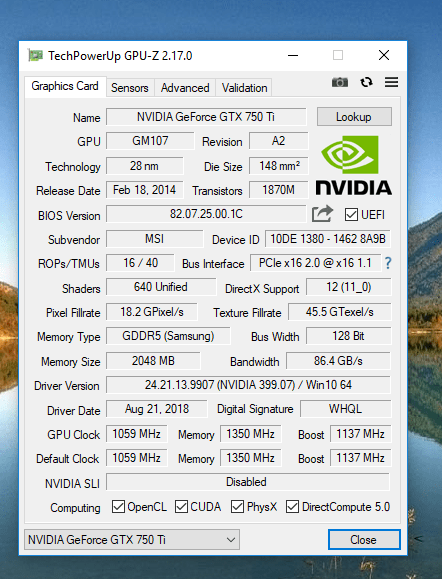Click the Bandwidth field 86.4 GB/s

tap(338, 360)
